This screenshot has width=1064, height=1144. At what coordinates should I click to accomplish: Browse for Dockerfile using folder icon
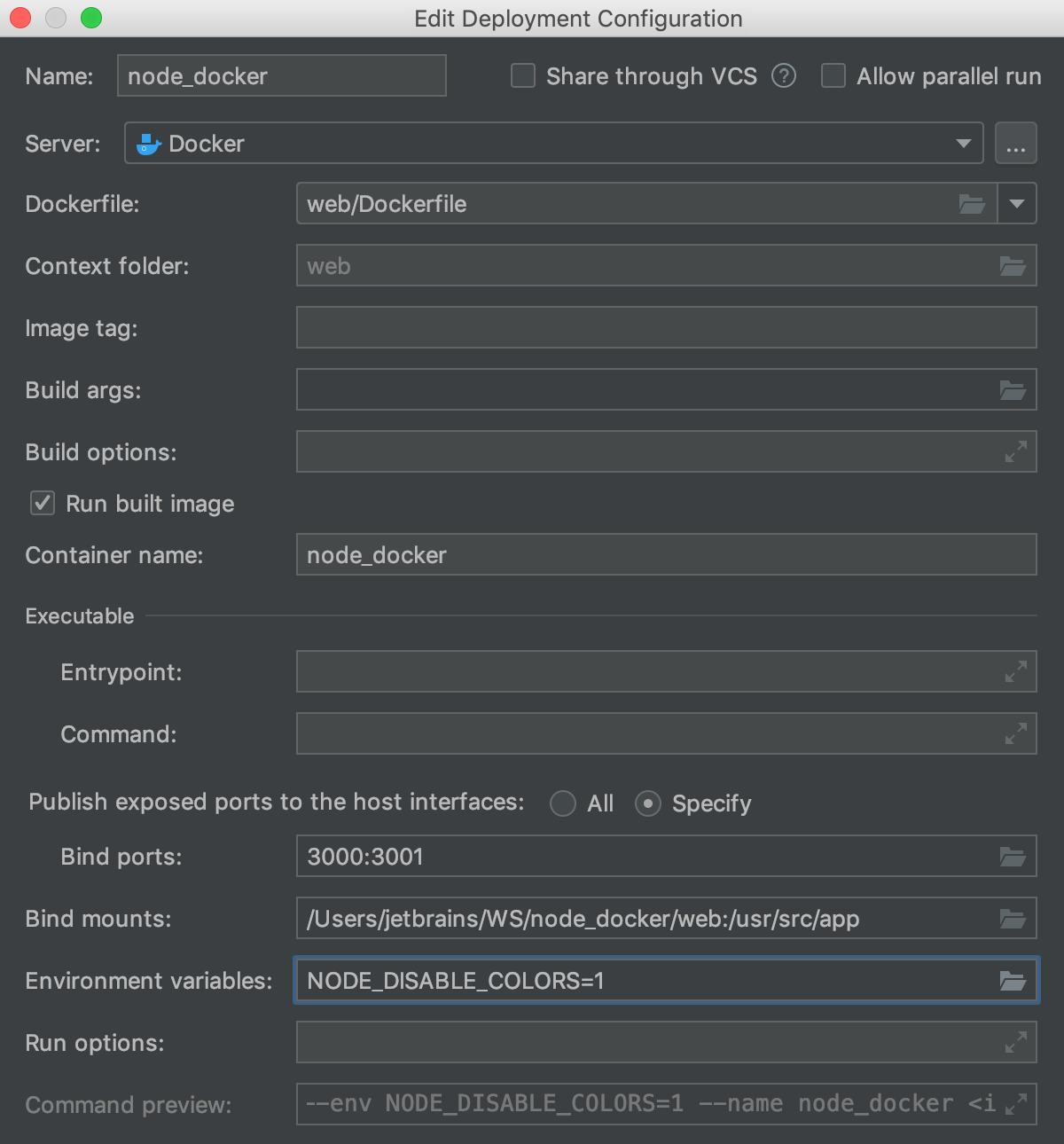[x=972, y=204]
